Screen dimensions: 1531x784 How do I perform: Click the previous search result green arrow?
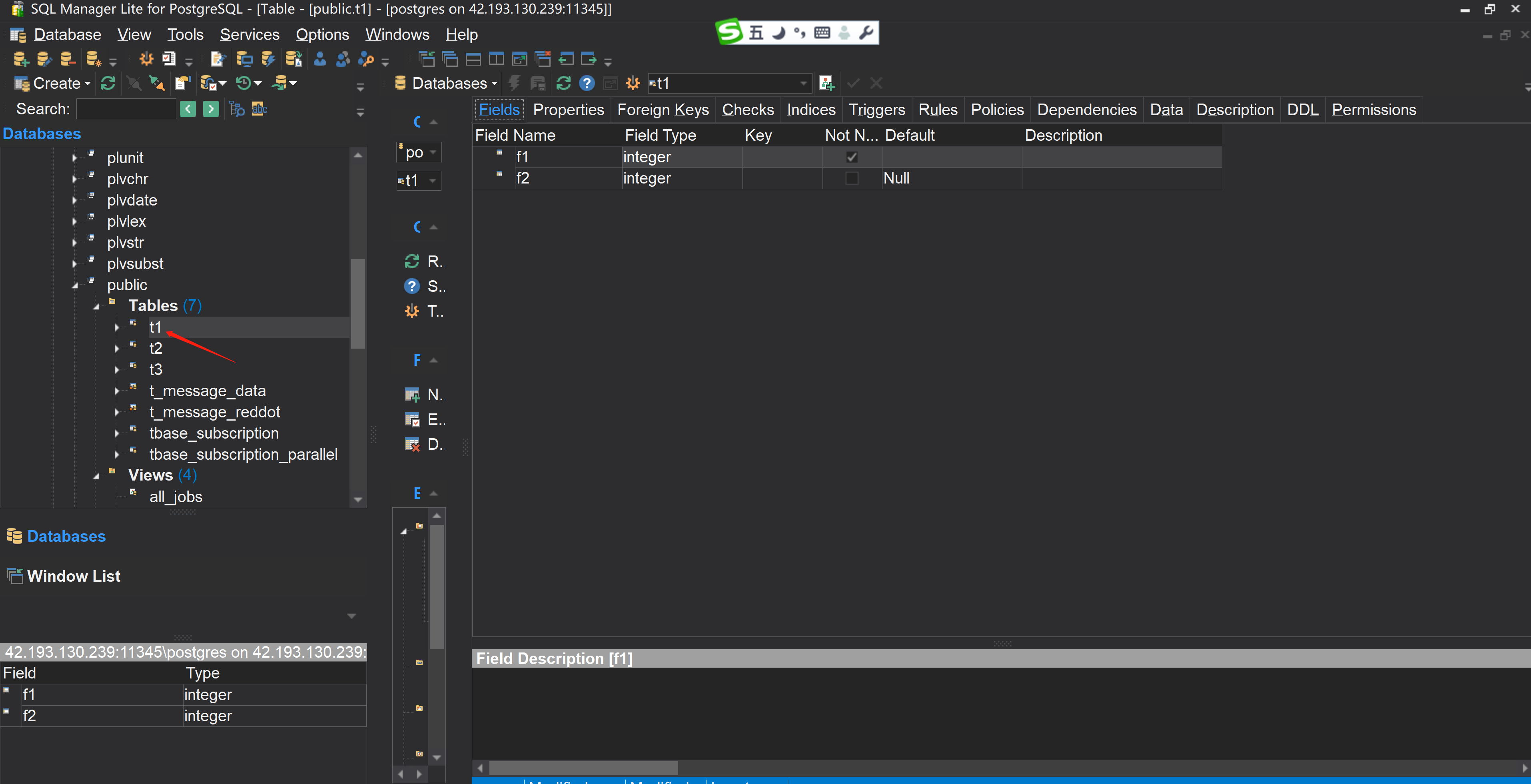(x=188, y=109)
